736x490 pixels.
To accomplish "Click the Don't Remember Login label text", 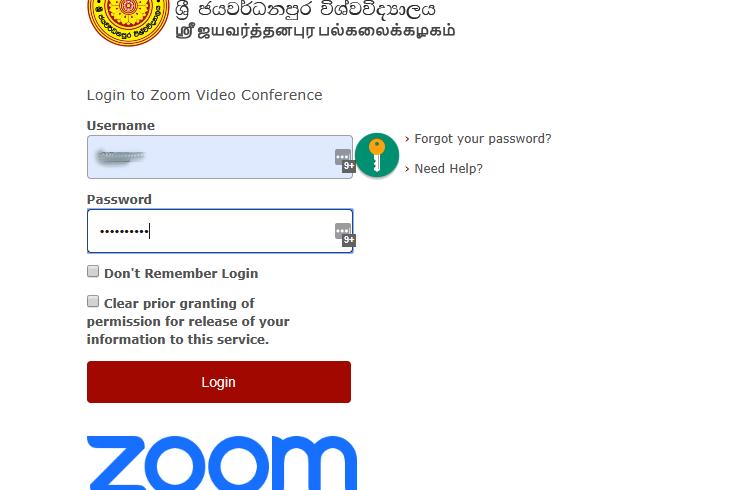I will (x=181, y=273).
